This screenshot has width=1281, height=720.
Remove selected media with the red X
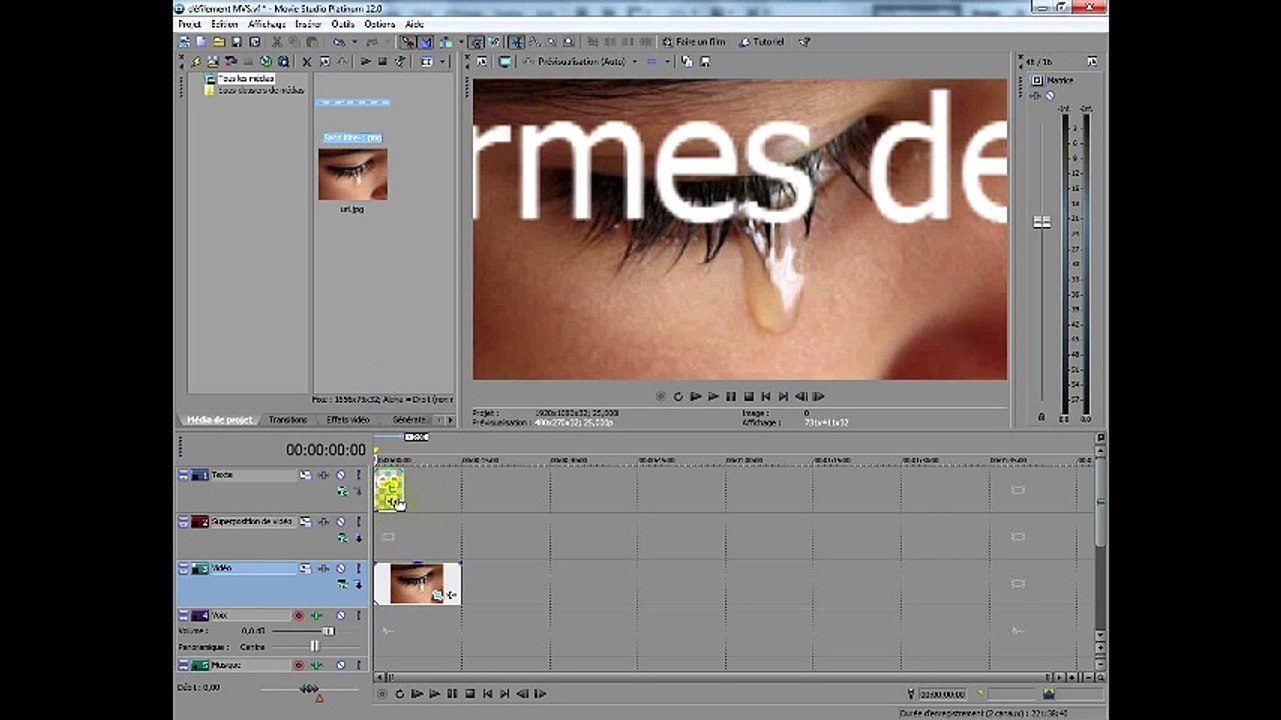pyautogui.click(x=307, y=62)
